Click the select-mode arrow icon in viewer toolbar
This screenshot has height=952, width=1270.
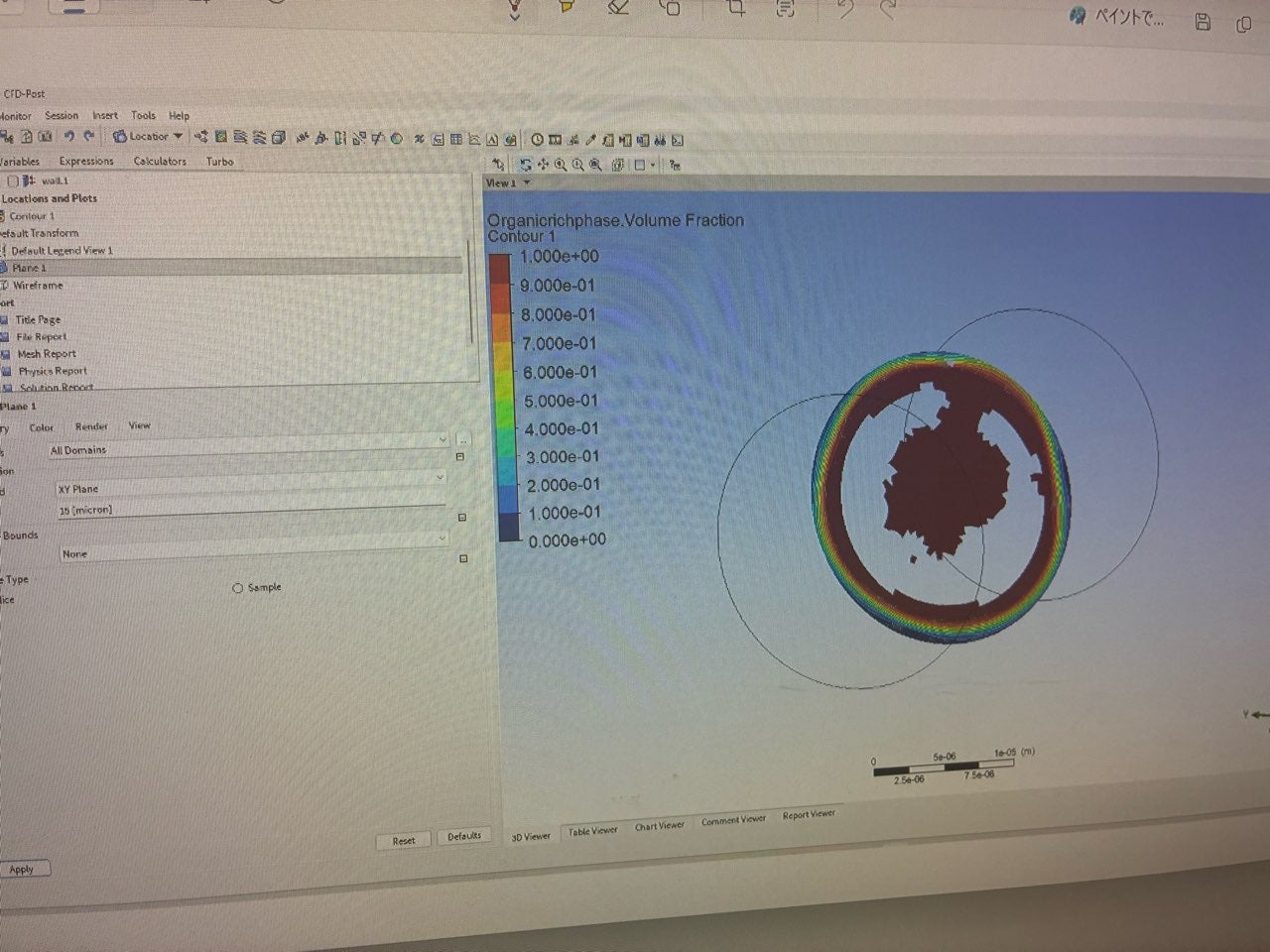(498, 164)
